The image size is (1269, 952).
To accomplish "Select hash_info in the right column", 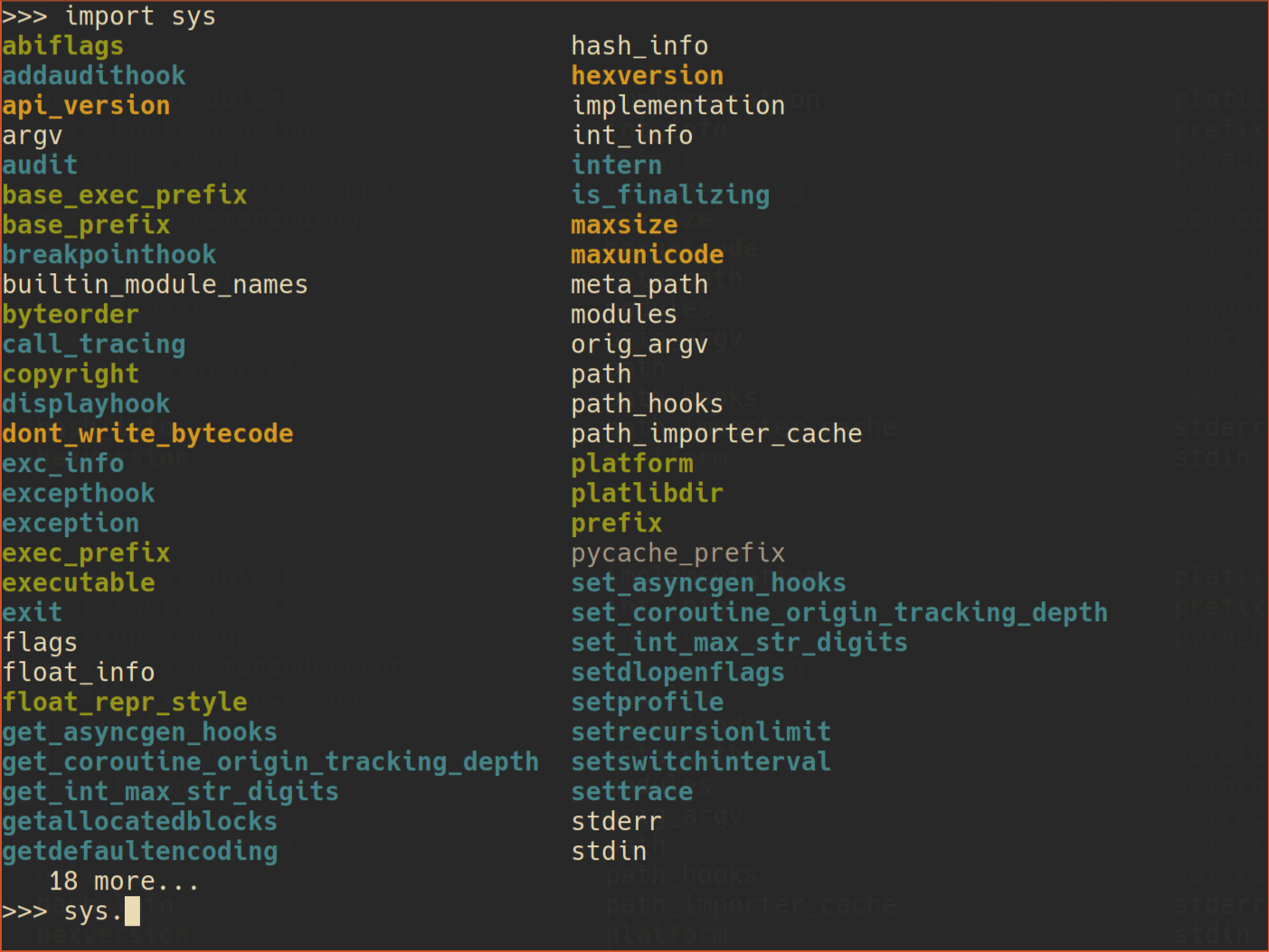I will pyautogui.click(x=639, y=46).
